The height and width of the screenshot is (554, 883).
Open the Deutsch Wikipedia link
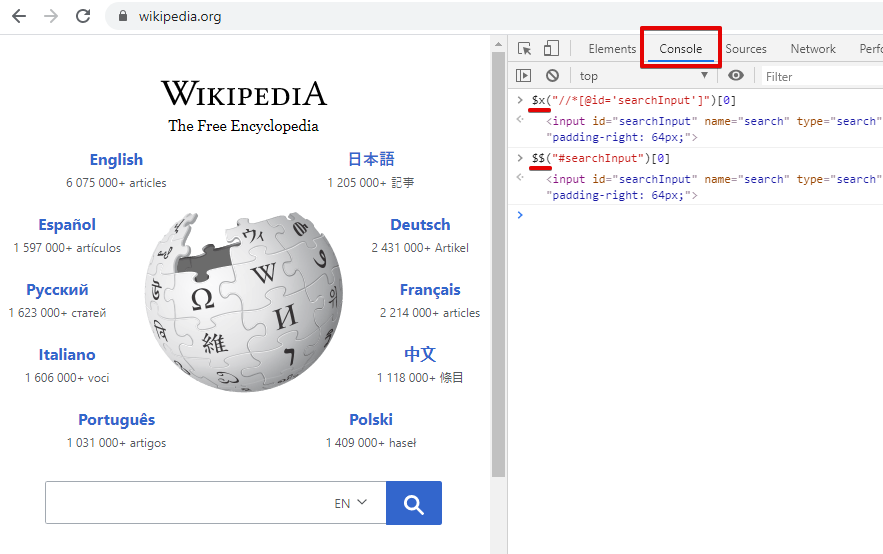pyautogui.click(x=420, y=225)
